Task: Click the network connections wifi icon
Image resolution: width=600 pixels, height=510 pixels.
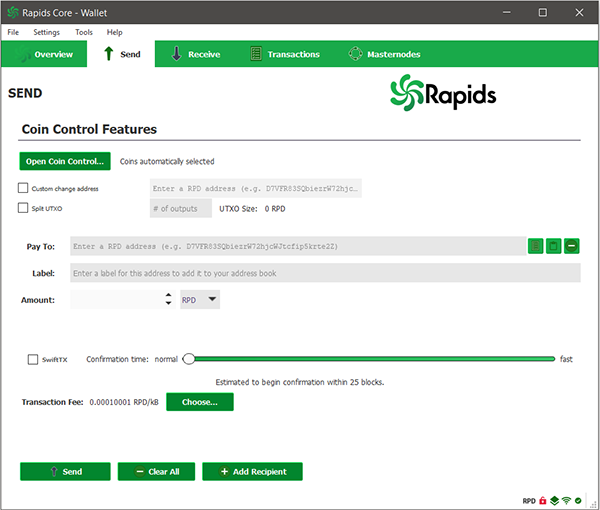Action: [x=567, y=500]
